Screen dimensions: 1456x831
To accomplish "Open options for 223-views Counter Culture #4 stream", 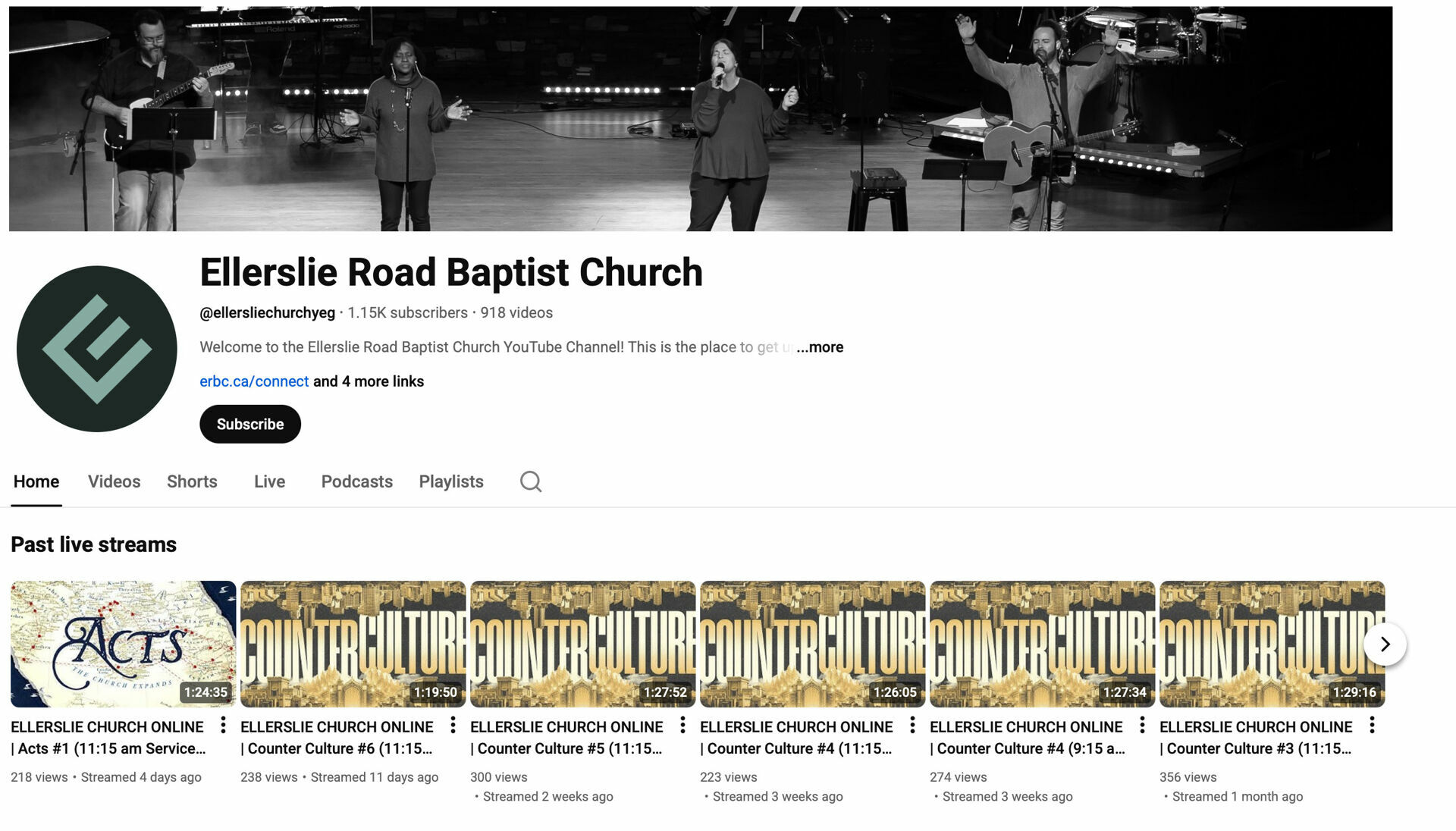I will (x=912, y=726).
